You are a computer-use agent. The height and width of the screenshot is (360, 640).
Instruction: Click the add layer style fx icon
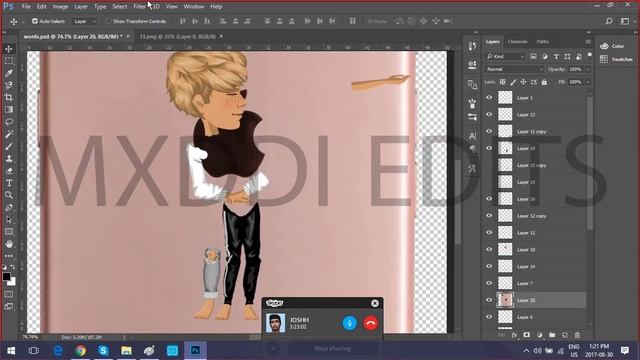pyautogui.click(x=514, y=335)
